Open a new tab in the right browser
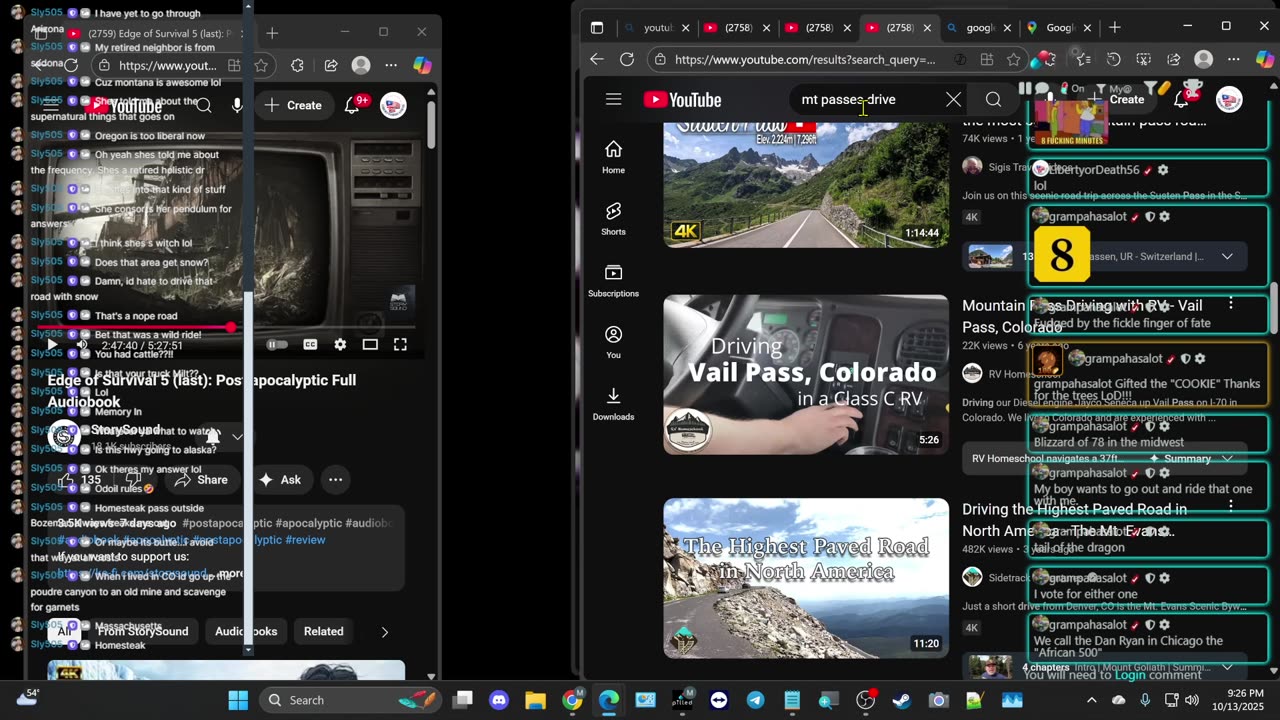1280x720 pixels. [1115, 27]
